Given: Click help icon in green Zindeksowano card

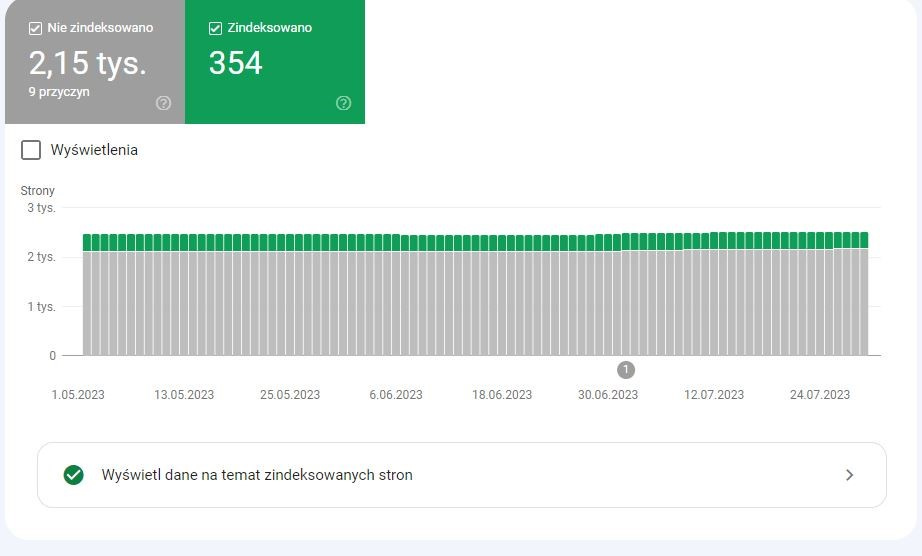Looking at the screenshot, I should (344, 103).
